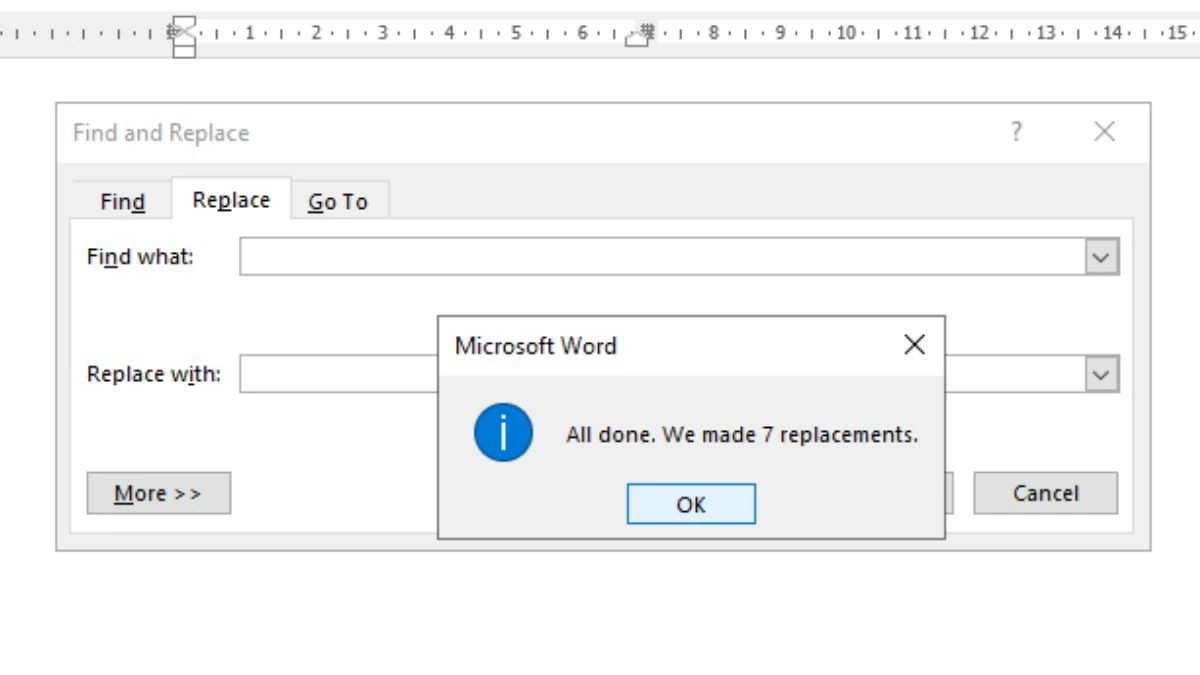
Task: Click the Find and Replace dialog title bar
Action: (400, 131)
